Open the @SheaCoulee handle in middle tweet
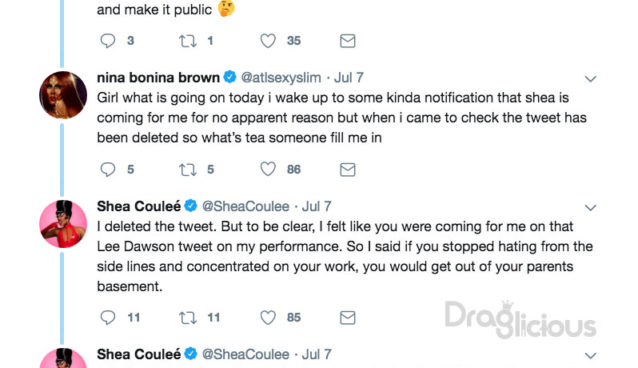 [x=246, y=206]
